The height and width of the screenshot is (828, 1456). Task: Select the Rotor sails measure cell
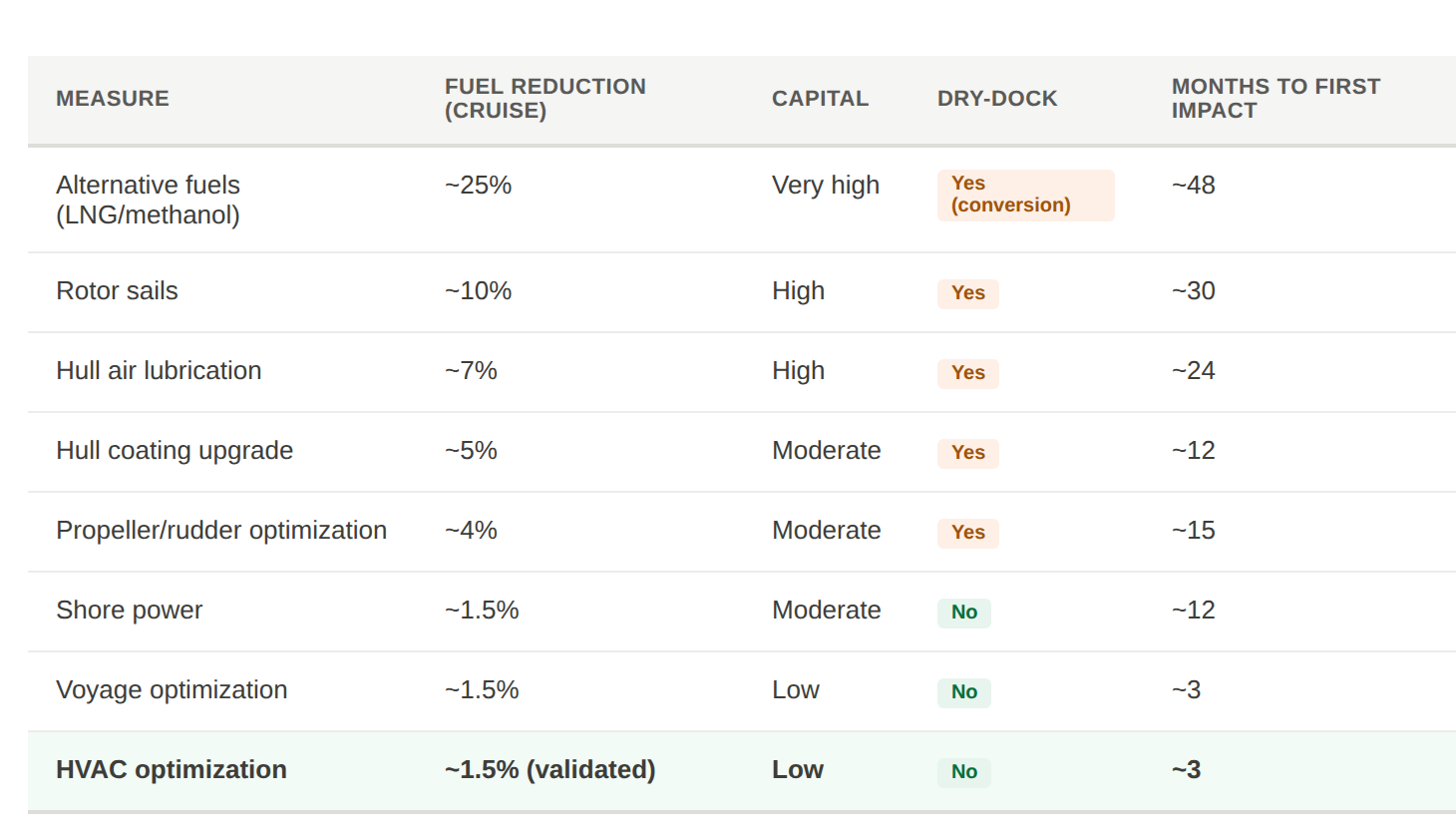click(117, 291)
